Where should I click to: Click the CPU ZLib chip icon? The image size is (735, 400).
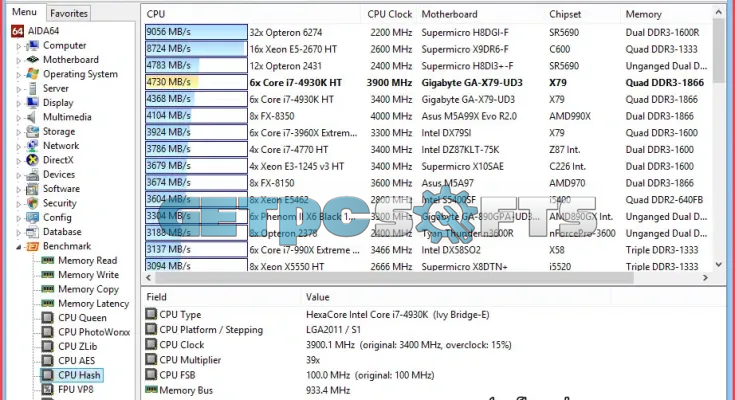click(47, 347)
